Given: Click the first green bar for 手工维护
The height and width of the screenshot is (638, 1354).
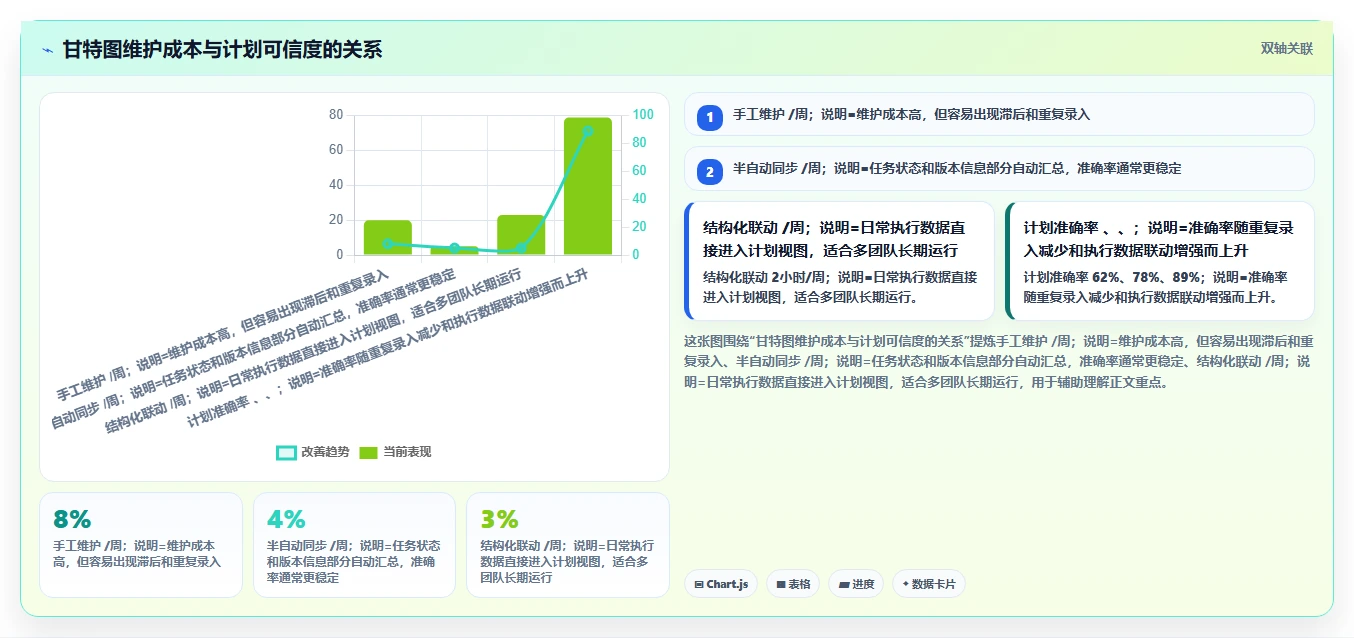Looking at the screenshot, I should pos(388,237).
